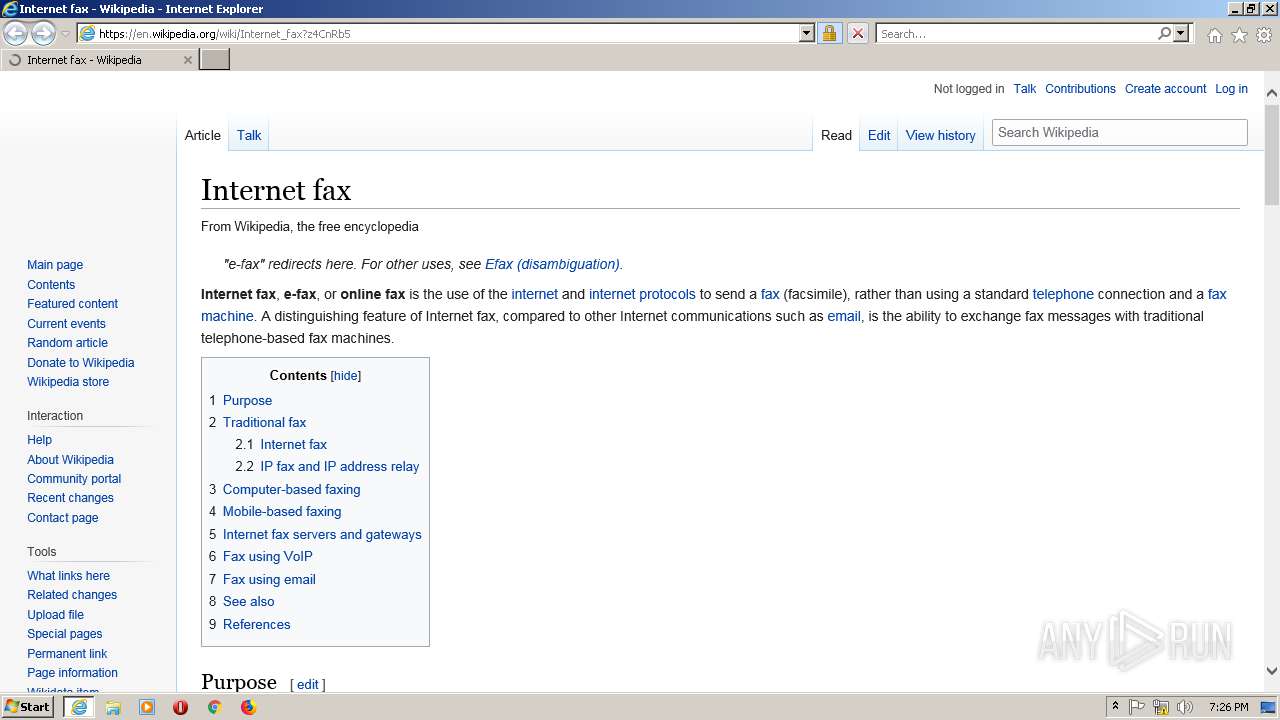Click the Log in link
Screen dimensions: 1280x720
click(x=1231, y=89)
